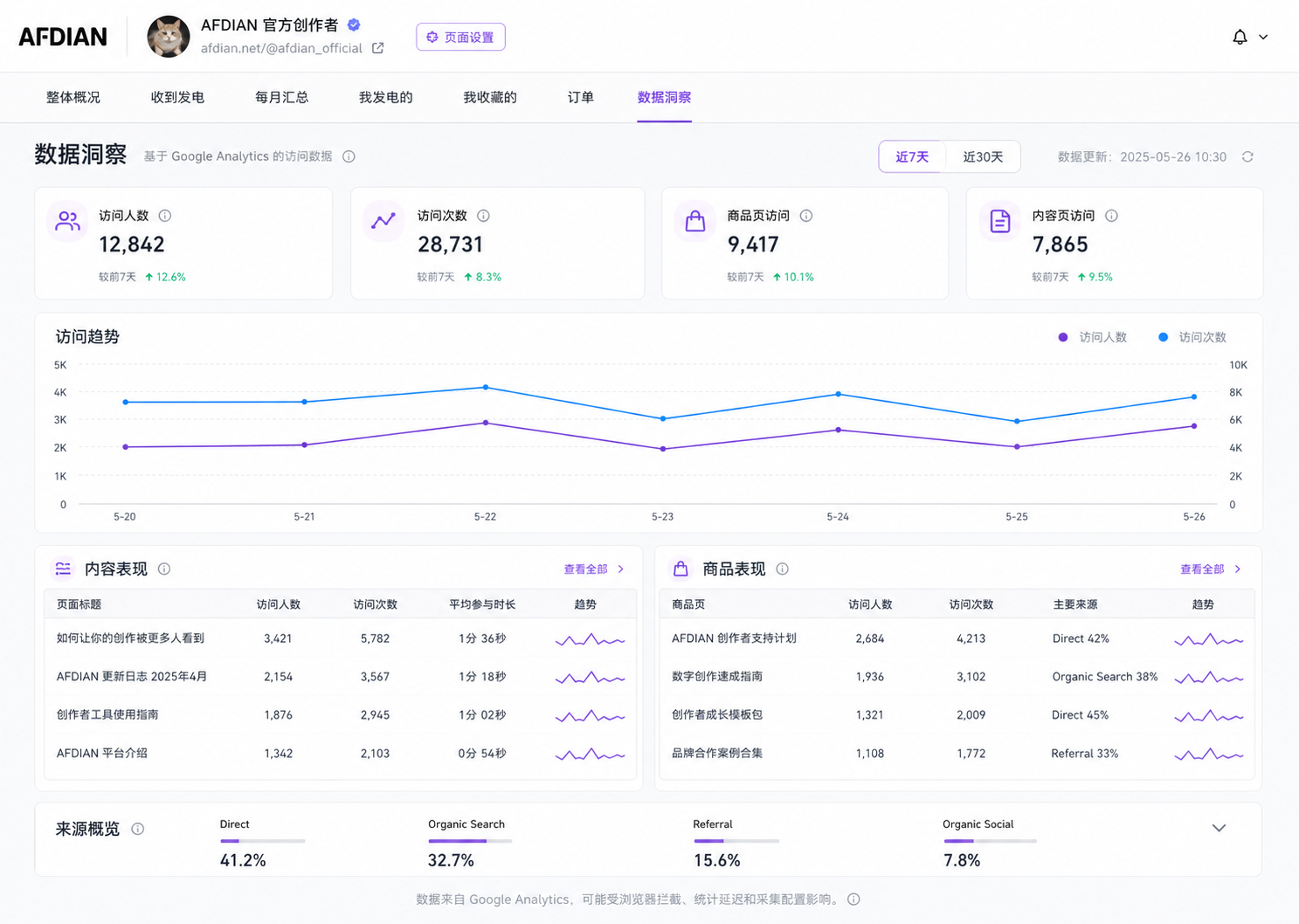This screenshot has width=1299, height=924.
Task: Open the 每月汇总 tab
Action: 281,97
